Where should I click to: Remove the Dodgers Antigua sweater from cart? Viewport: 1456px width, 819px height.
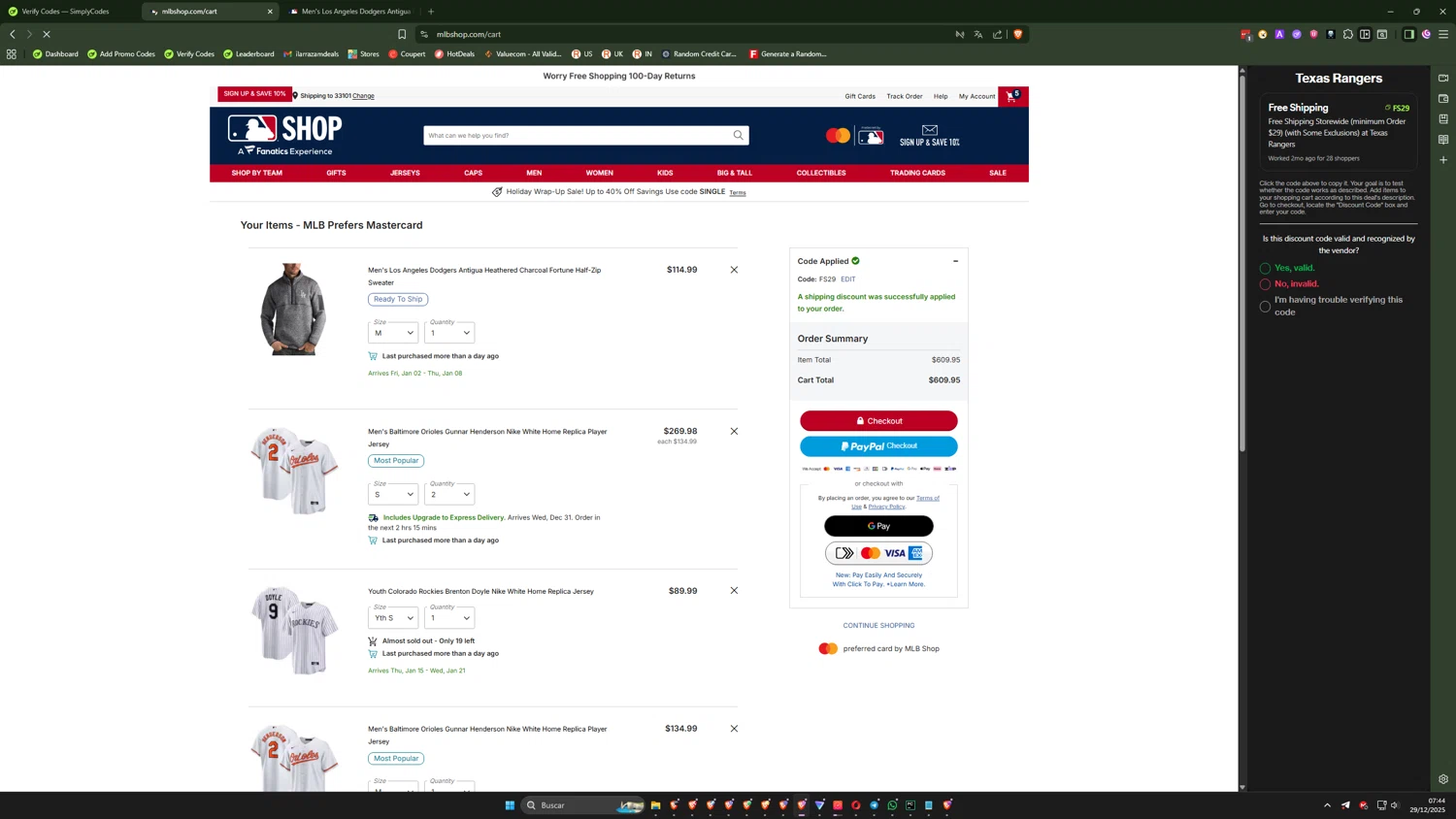coord(734,270)
